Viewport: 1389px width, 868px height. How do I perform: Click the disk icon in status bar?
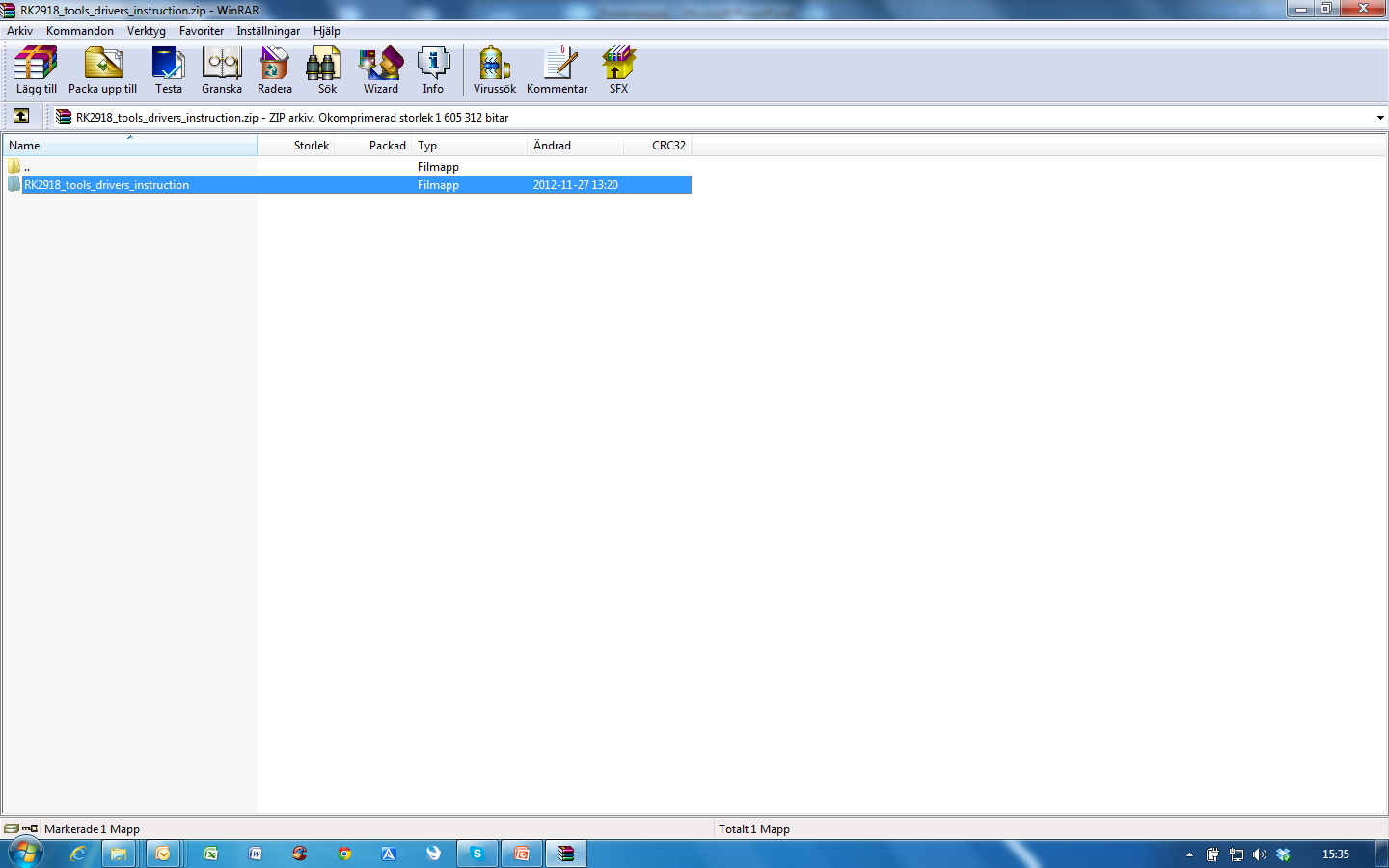click(x=11, y=828)
